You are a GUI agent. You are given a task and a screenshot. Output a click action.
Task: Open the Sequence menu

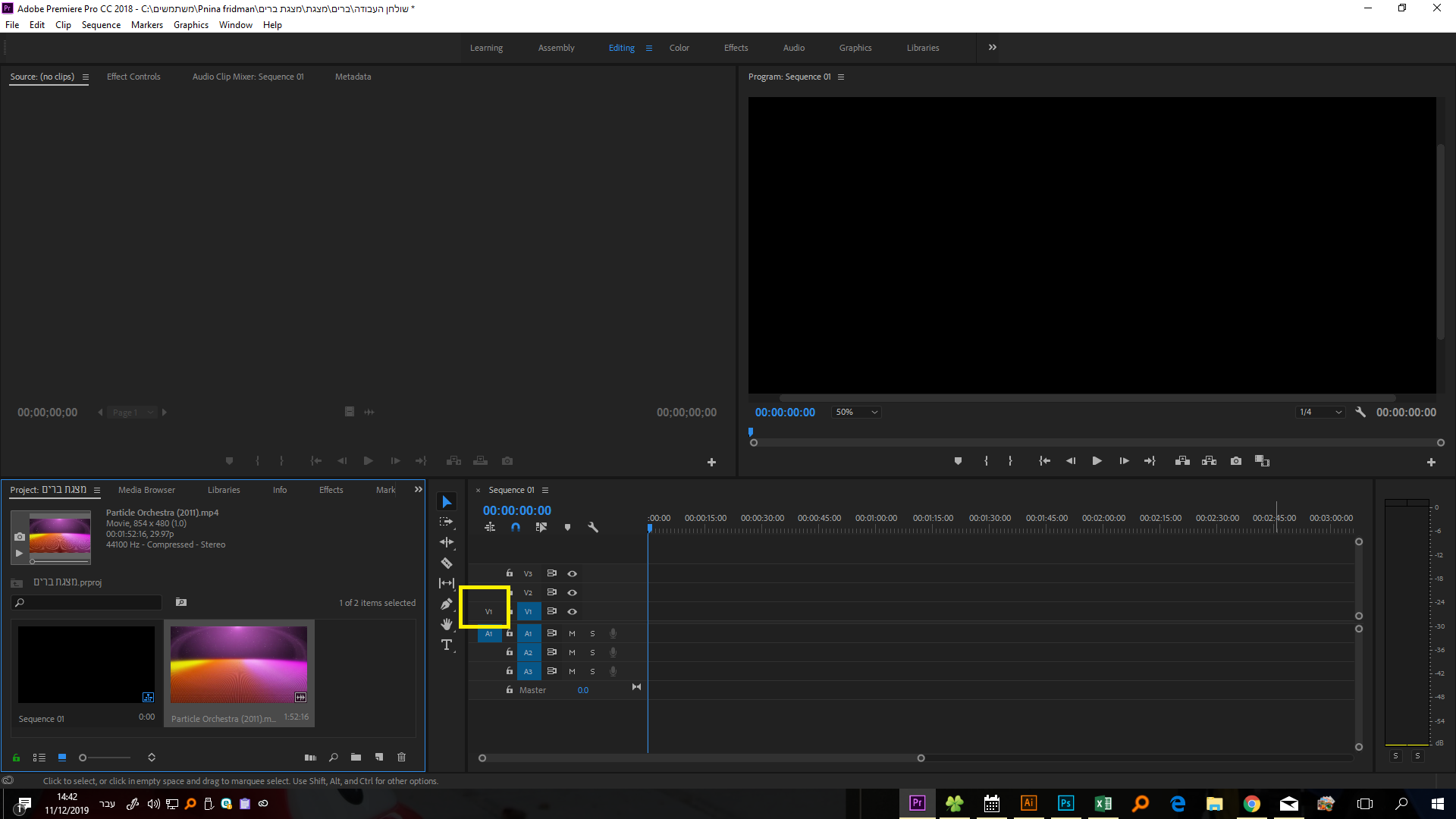click(101, 25)
